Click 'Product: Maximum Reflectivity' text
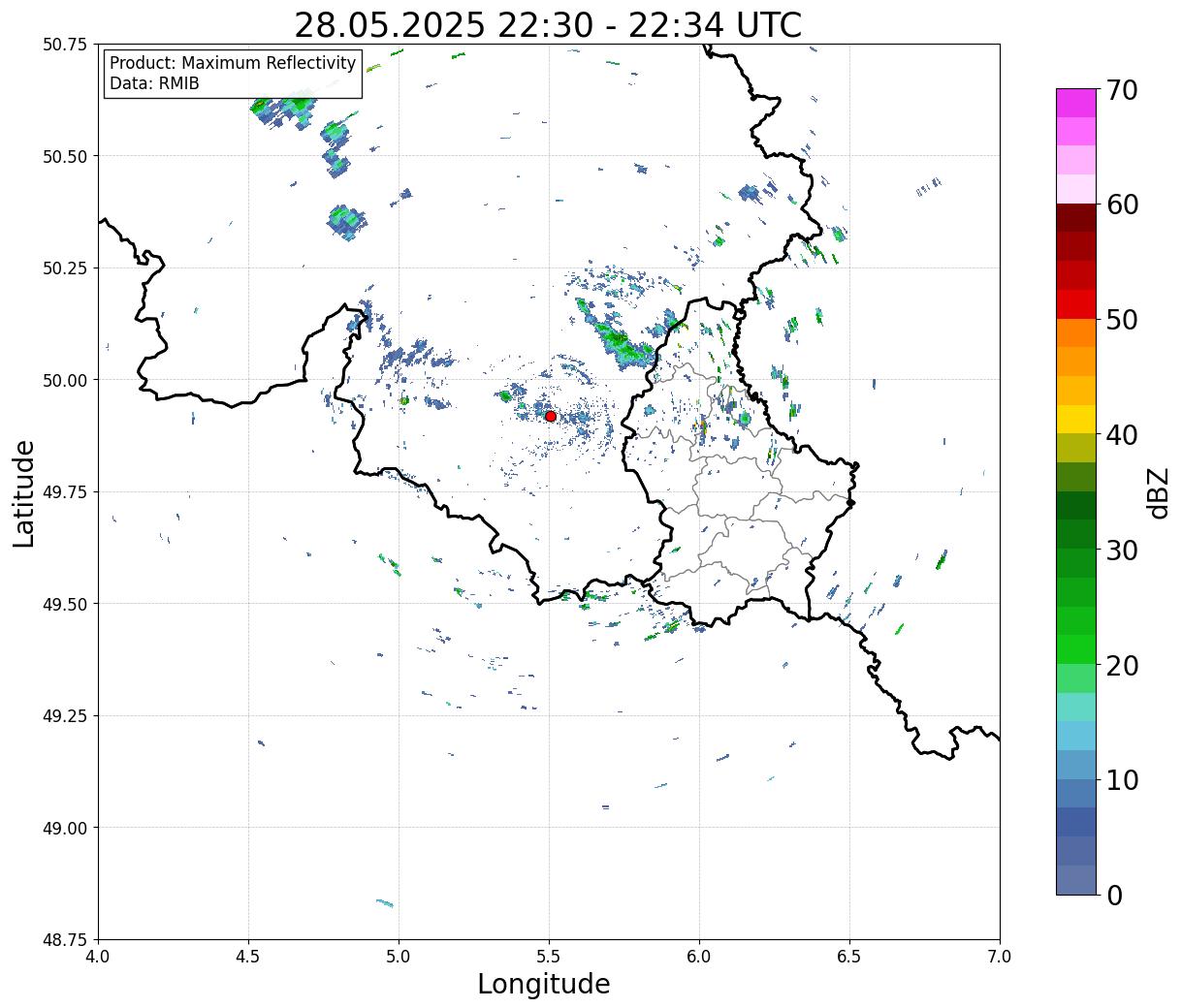Image resolution: width=1182 pixels, height=1008 pixels. [233, 63]
